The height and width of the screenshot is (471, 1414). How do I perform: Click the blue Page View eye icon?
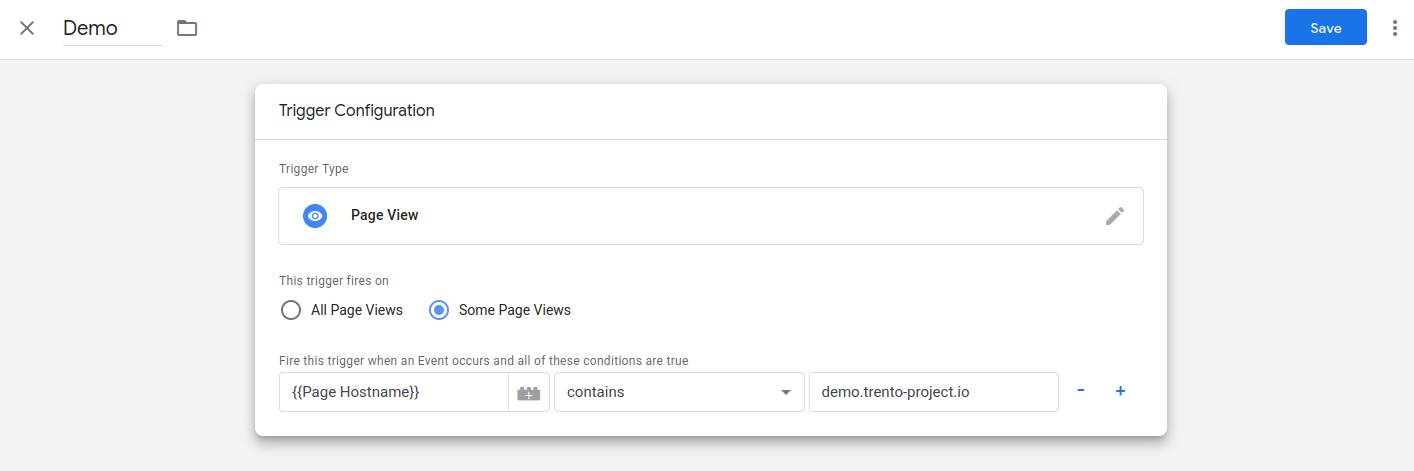[x=315, y=215]
